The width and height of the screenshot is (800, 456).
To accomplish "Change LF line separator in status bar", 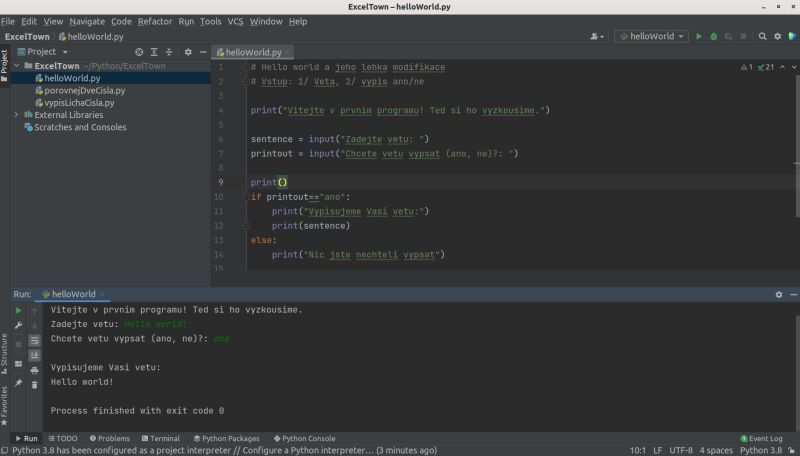I will (658, 450).
